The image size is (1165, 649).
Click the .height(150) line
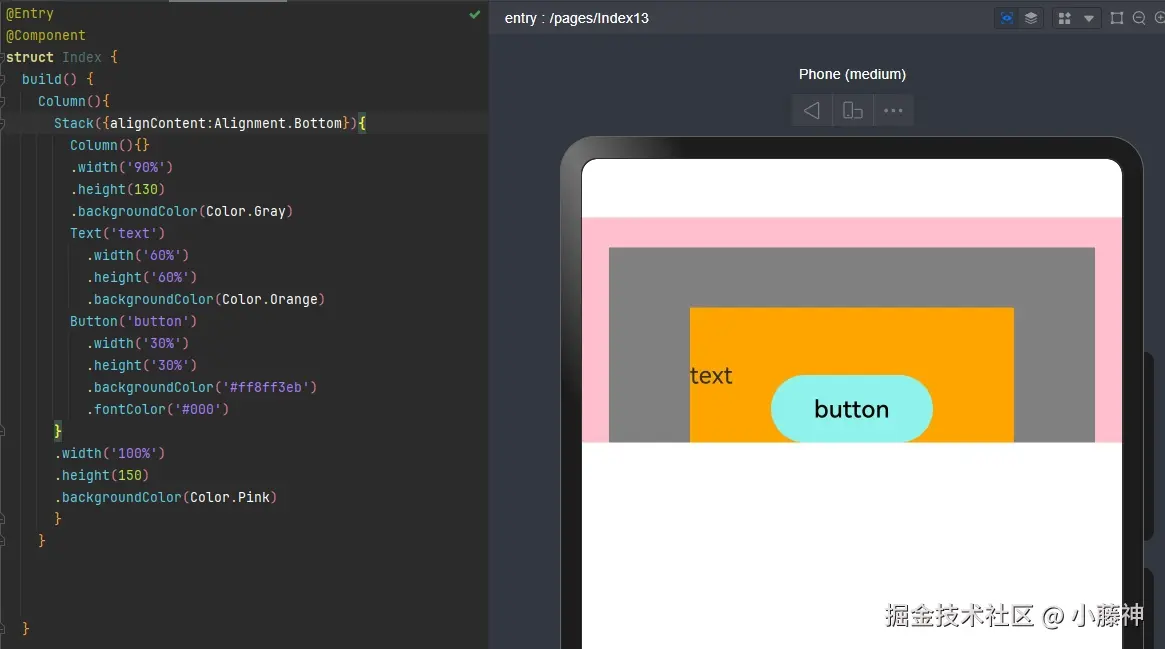point(102,475)
